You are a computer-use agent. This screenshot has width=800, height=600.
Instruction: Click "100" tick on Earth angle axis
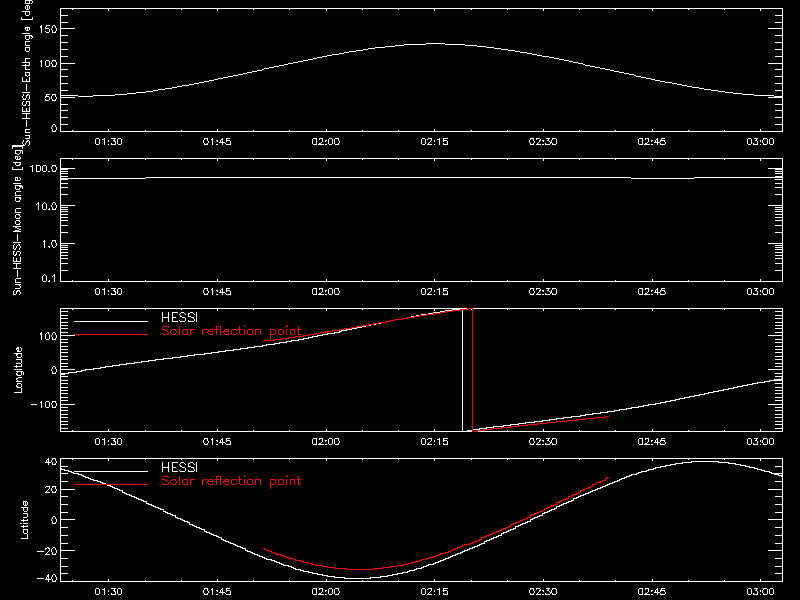click(x=48, y=64)
